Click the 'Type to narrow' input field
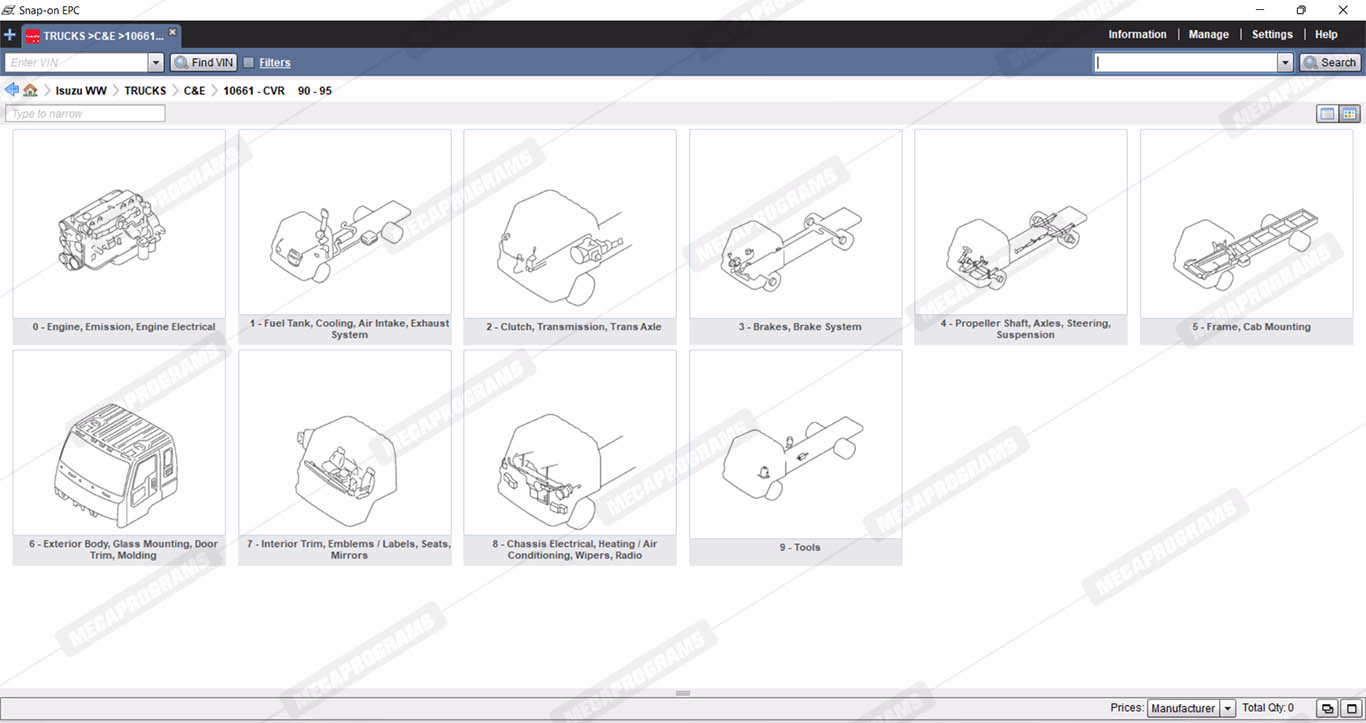The height and width of the screenshot is (723, 1366). pyautogui.click(x=85, y=114)
